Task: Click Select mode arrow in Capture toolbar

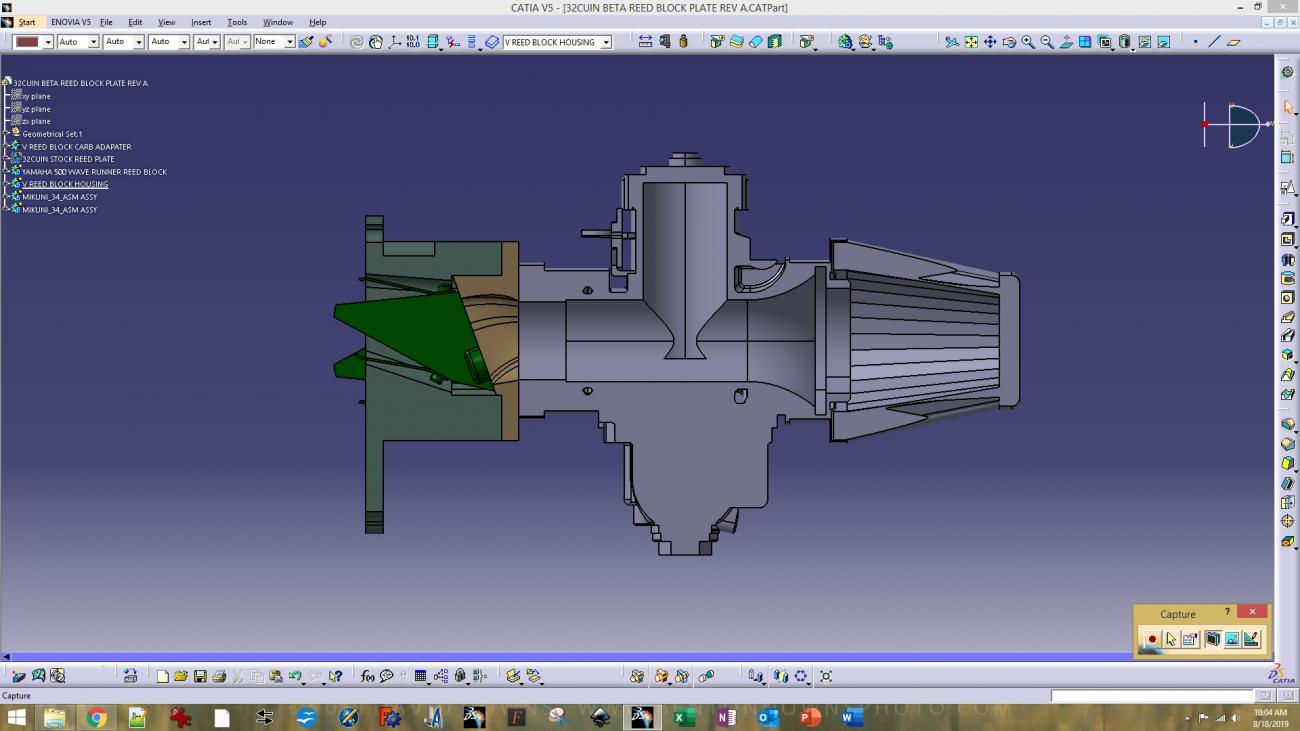Action: (1171, 639)
